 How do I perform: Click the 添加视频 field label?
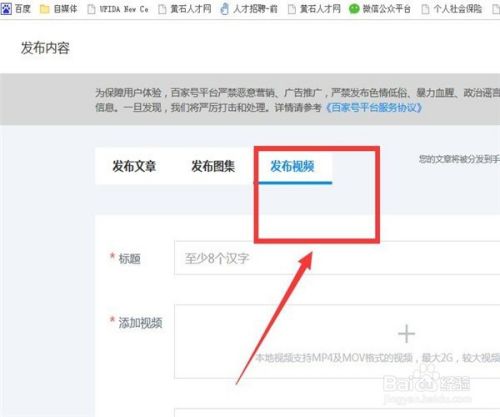[140, 323]
